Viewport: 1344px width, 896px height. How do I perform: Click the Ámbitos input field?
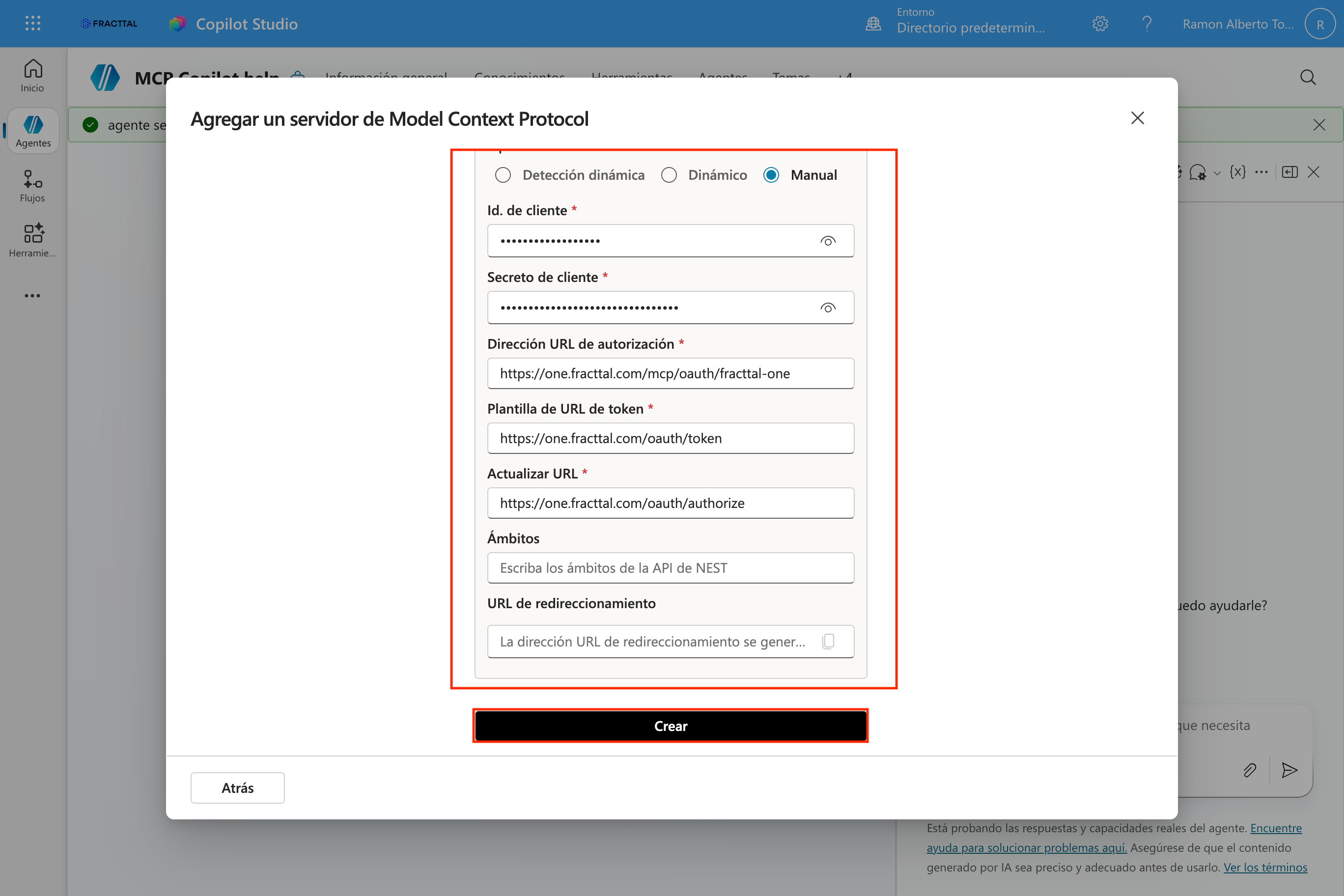pyautogui.click(x=671, y=568)
